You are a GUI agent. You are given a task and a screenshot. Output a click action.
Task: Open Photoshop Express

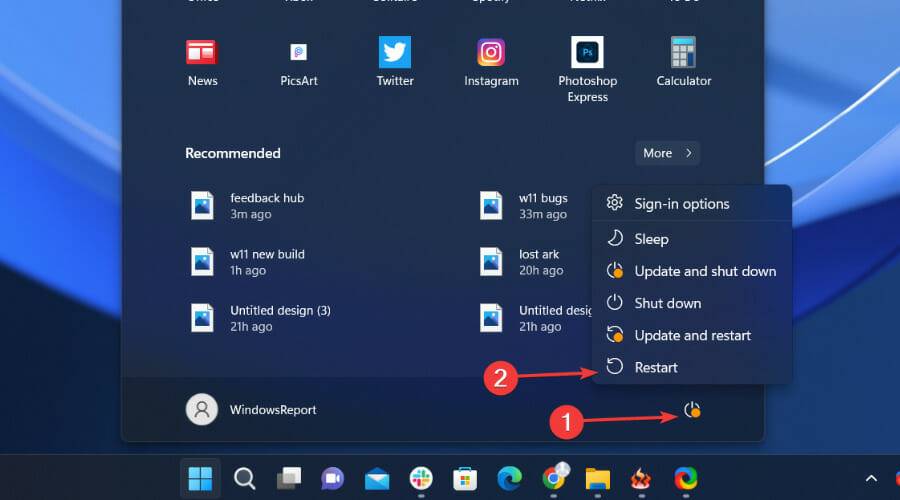tap(587, 69)
